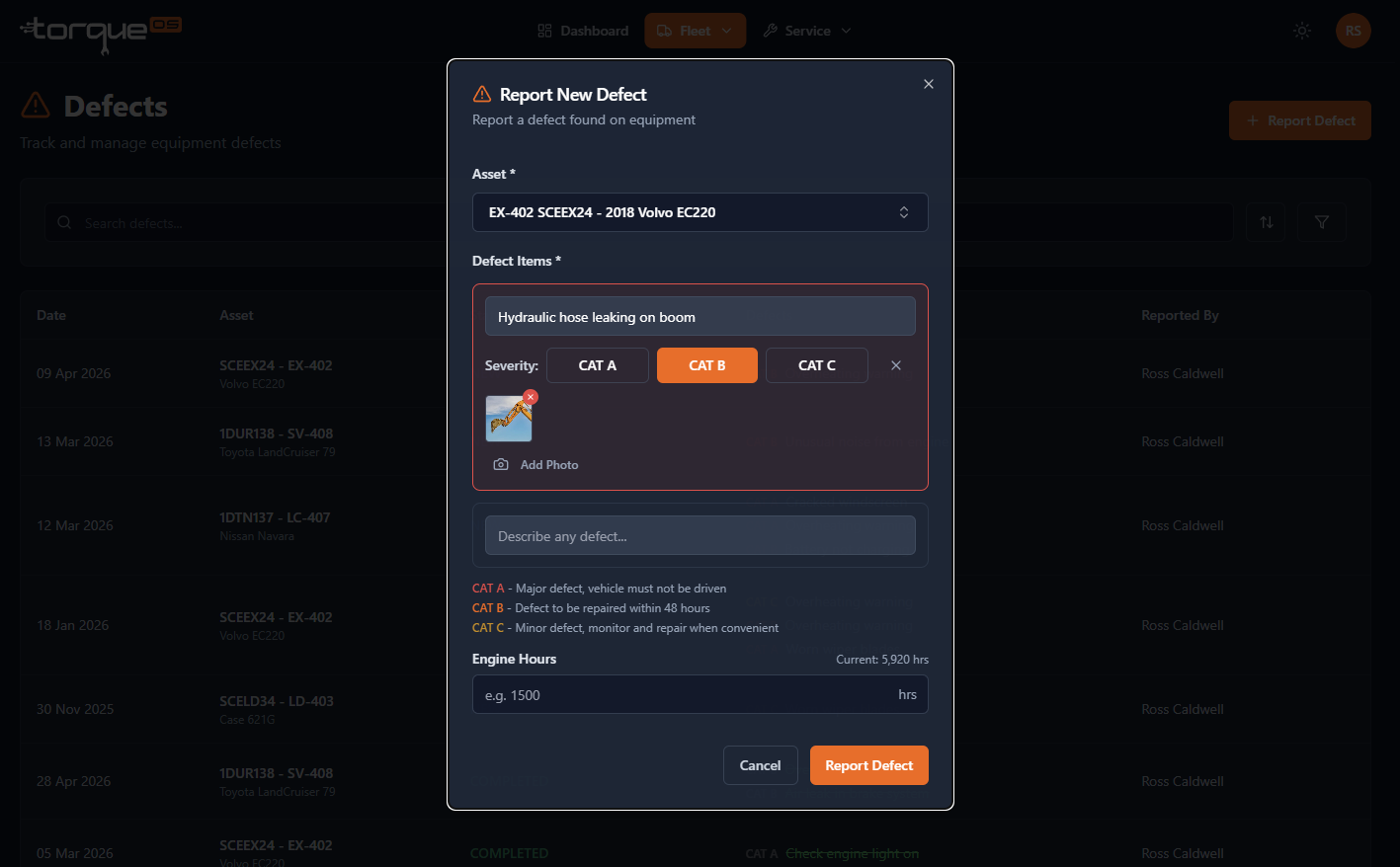
Task: Submit with the Report Defect button in dialog
Action: pyautogui.click(x=869, y=765)
